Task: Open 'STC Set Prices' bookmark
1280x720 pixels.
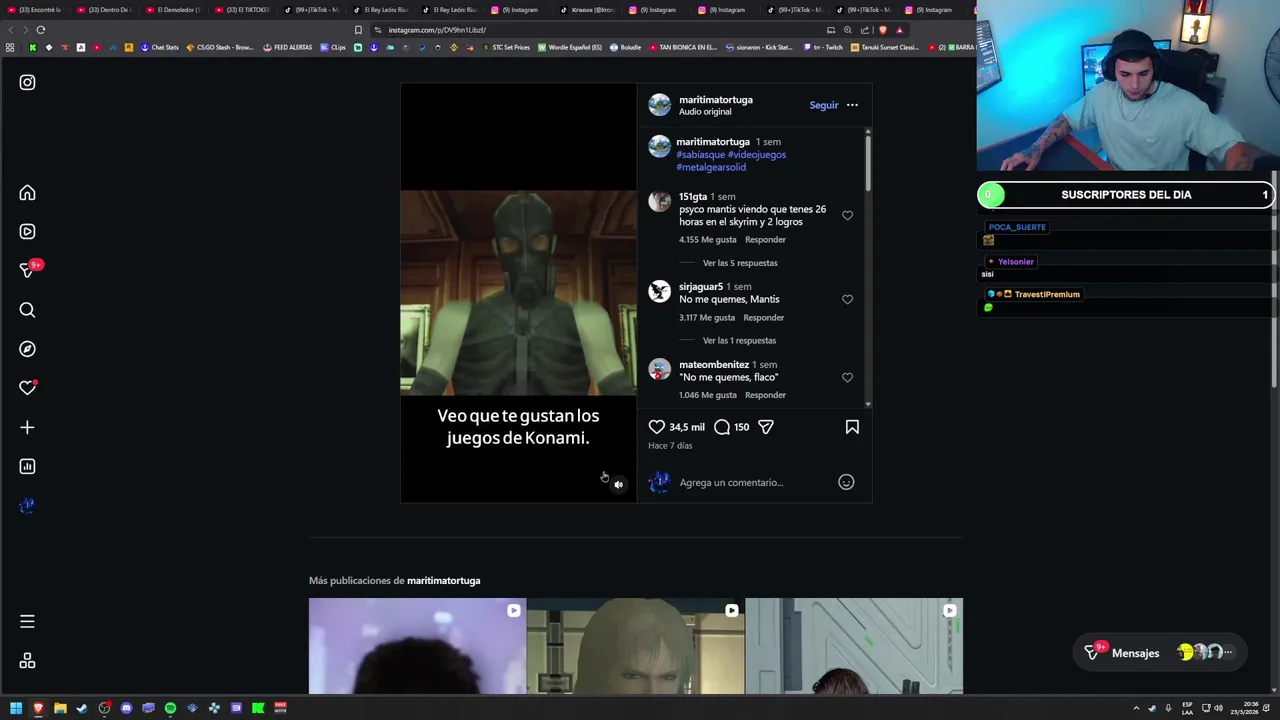Action: 505,47
